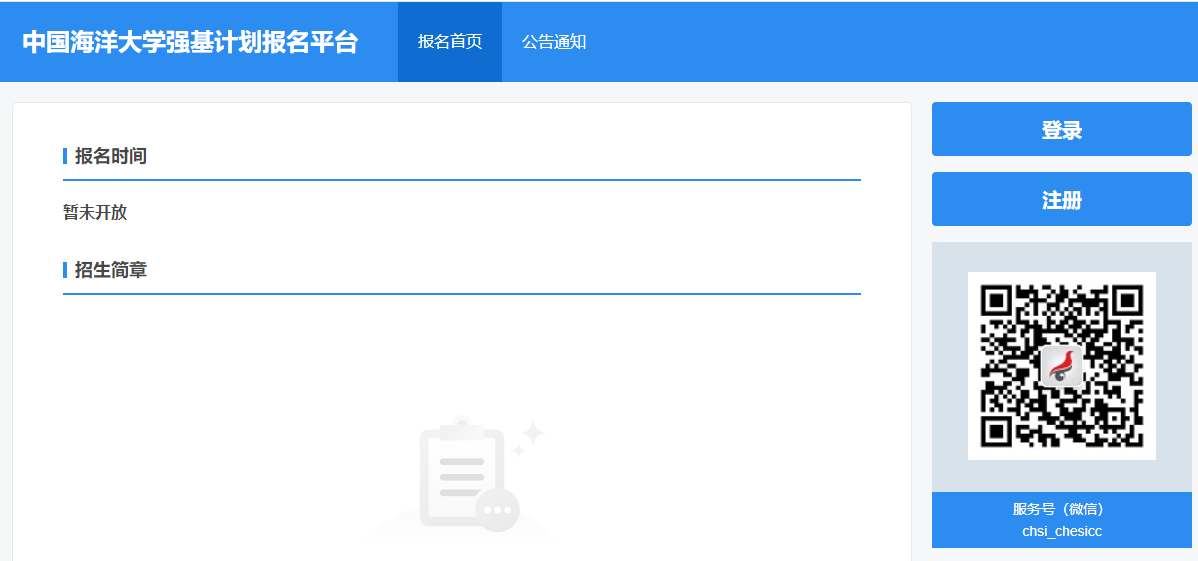Click the 注册 button
This screenshot has height=561, width=1198.
click(x=1061, y=199)
